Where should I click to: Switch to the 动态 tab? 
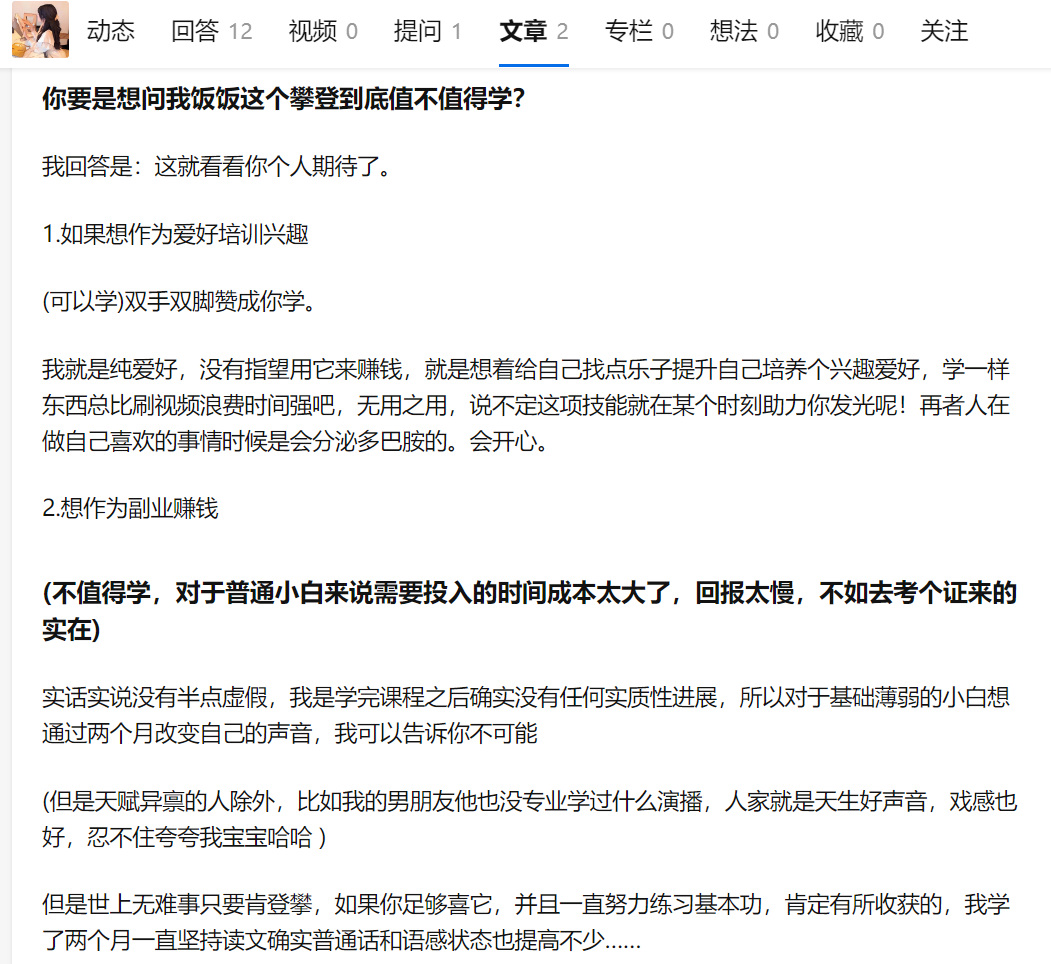point(111,32)
